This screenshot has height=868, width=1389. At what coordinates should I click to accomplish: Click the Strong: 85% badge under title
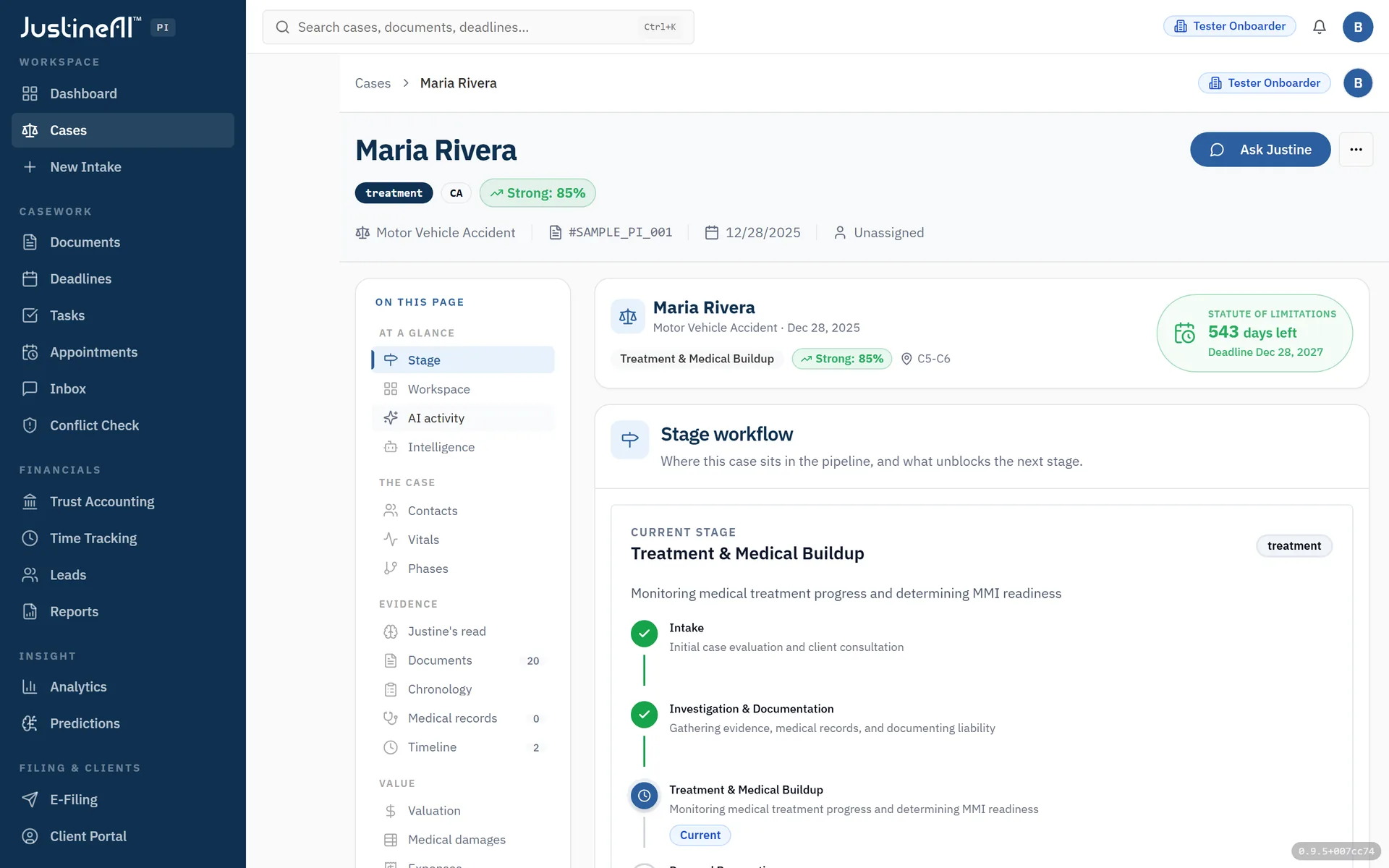538,193
